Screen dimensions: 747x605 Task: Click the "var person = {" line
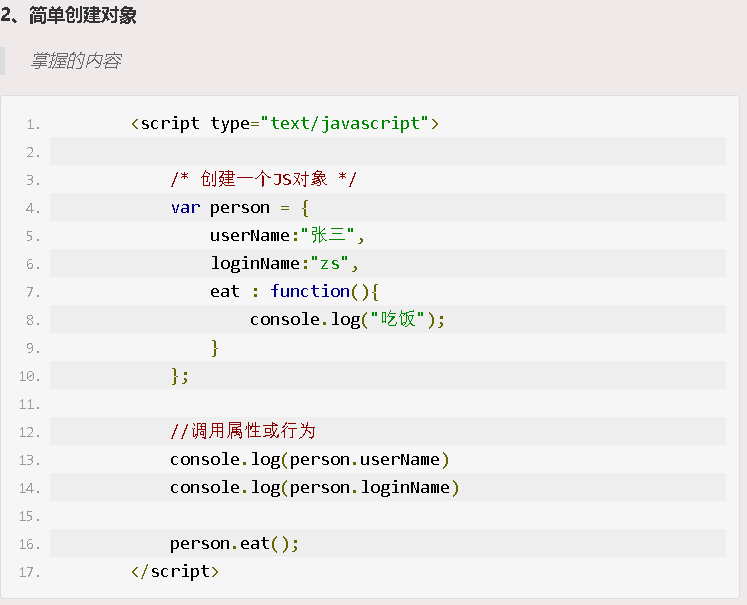tap(240, 207)
